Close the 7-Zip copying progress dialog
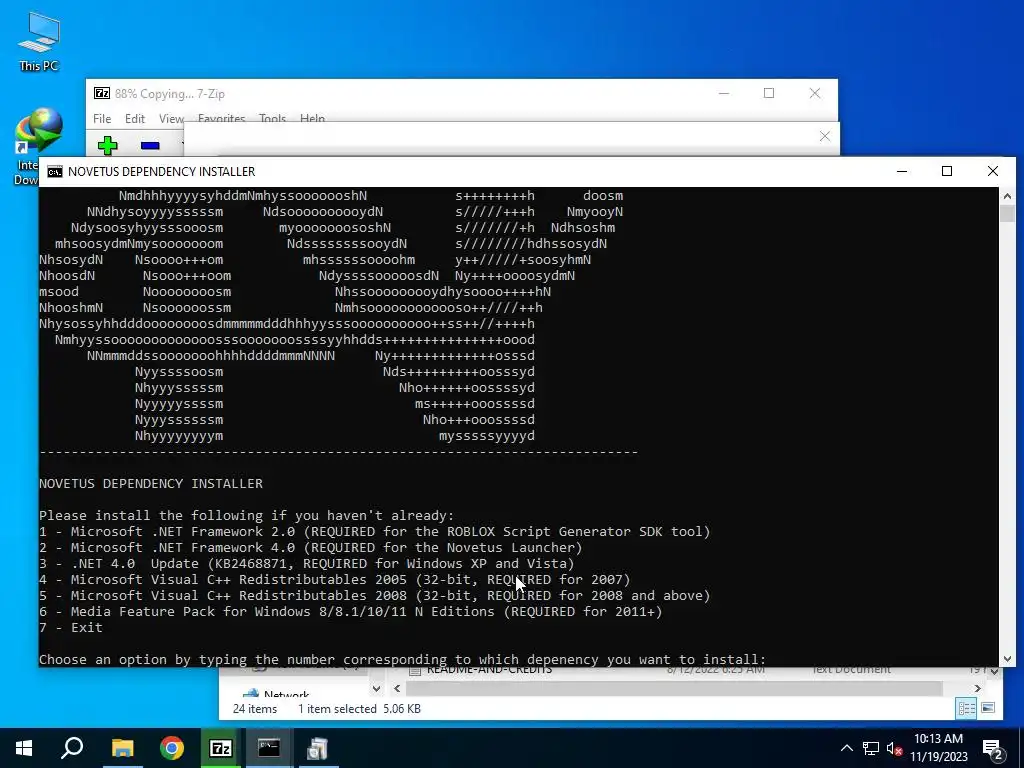Viewport: 1024px width, 768px height. coord(825,136)
